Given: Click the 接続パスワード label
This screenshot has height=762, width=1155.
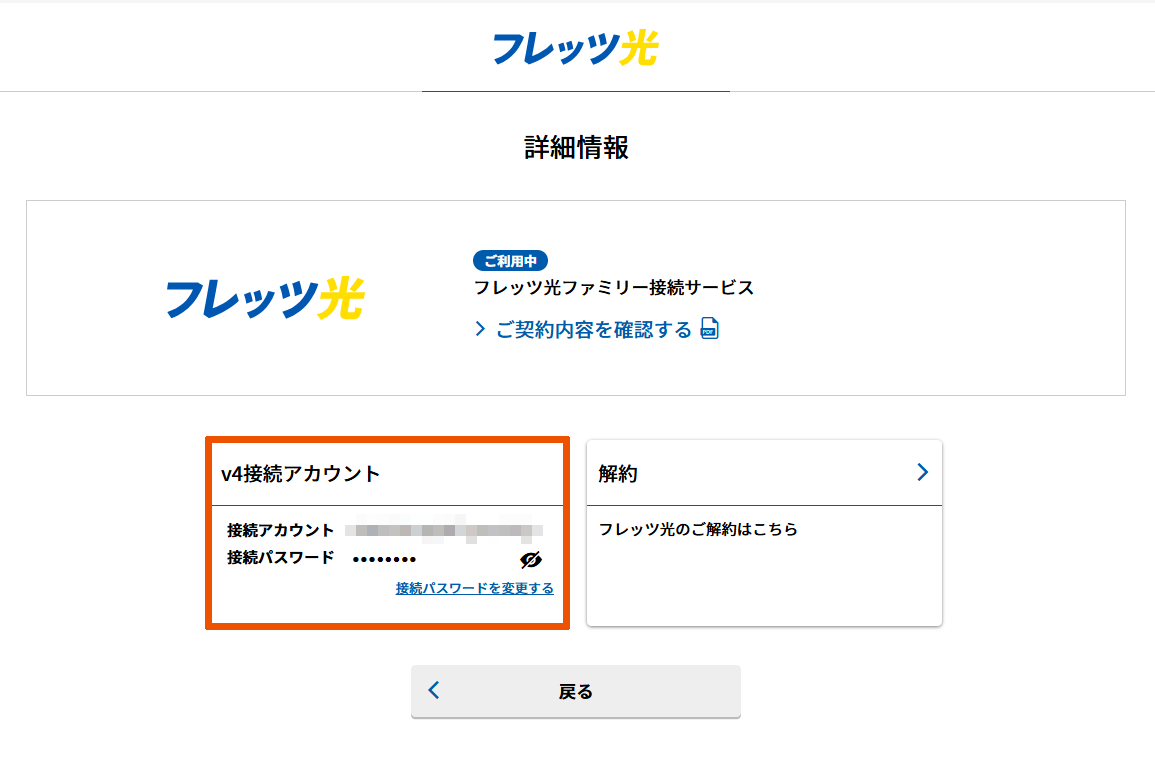Looking at the screenshot, I should point(280,558).
